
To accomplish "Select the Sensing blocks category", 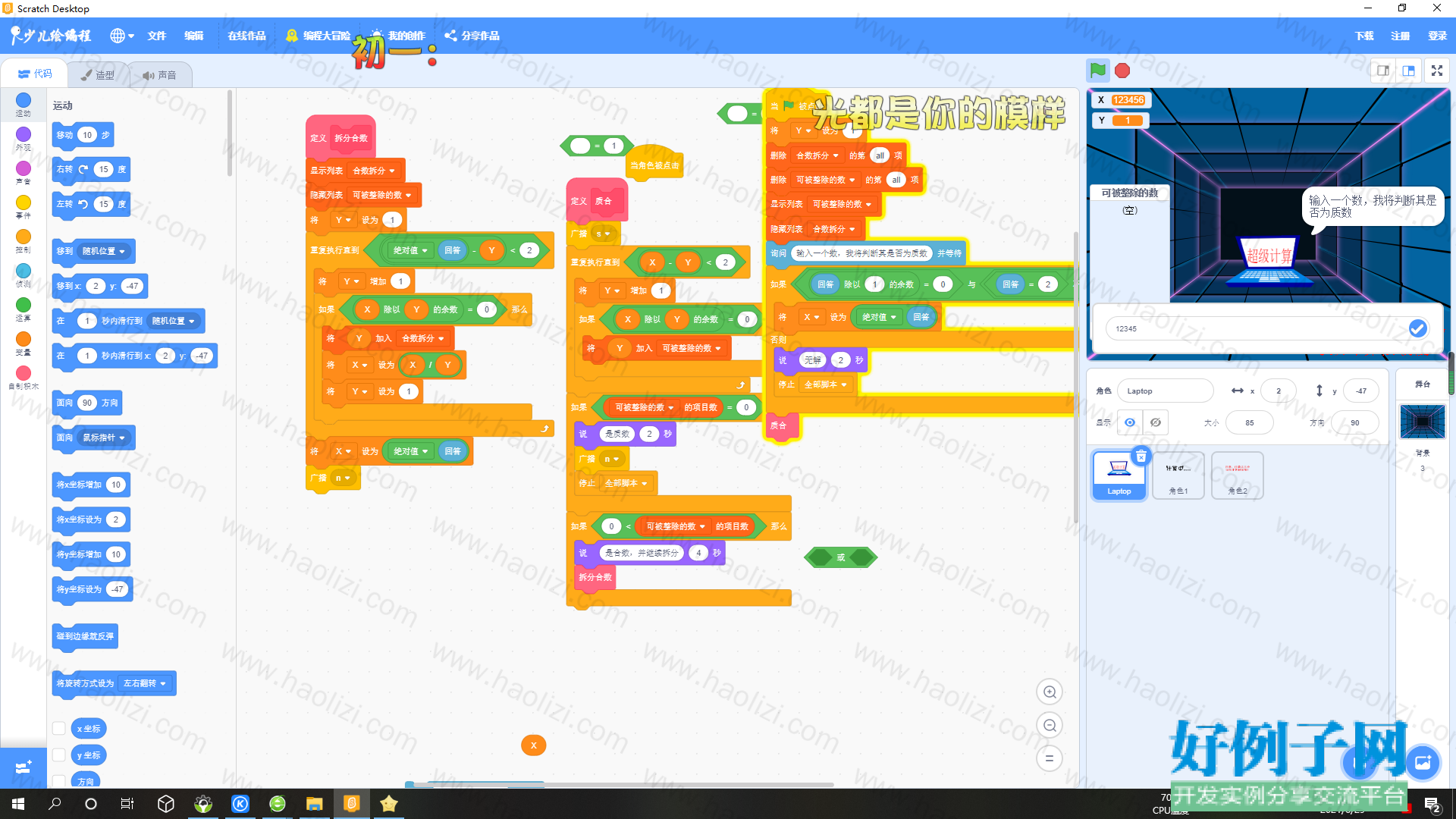I will pyautogui.click(x=24, y=275).
